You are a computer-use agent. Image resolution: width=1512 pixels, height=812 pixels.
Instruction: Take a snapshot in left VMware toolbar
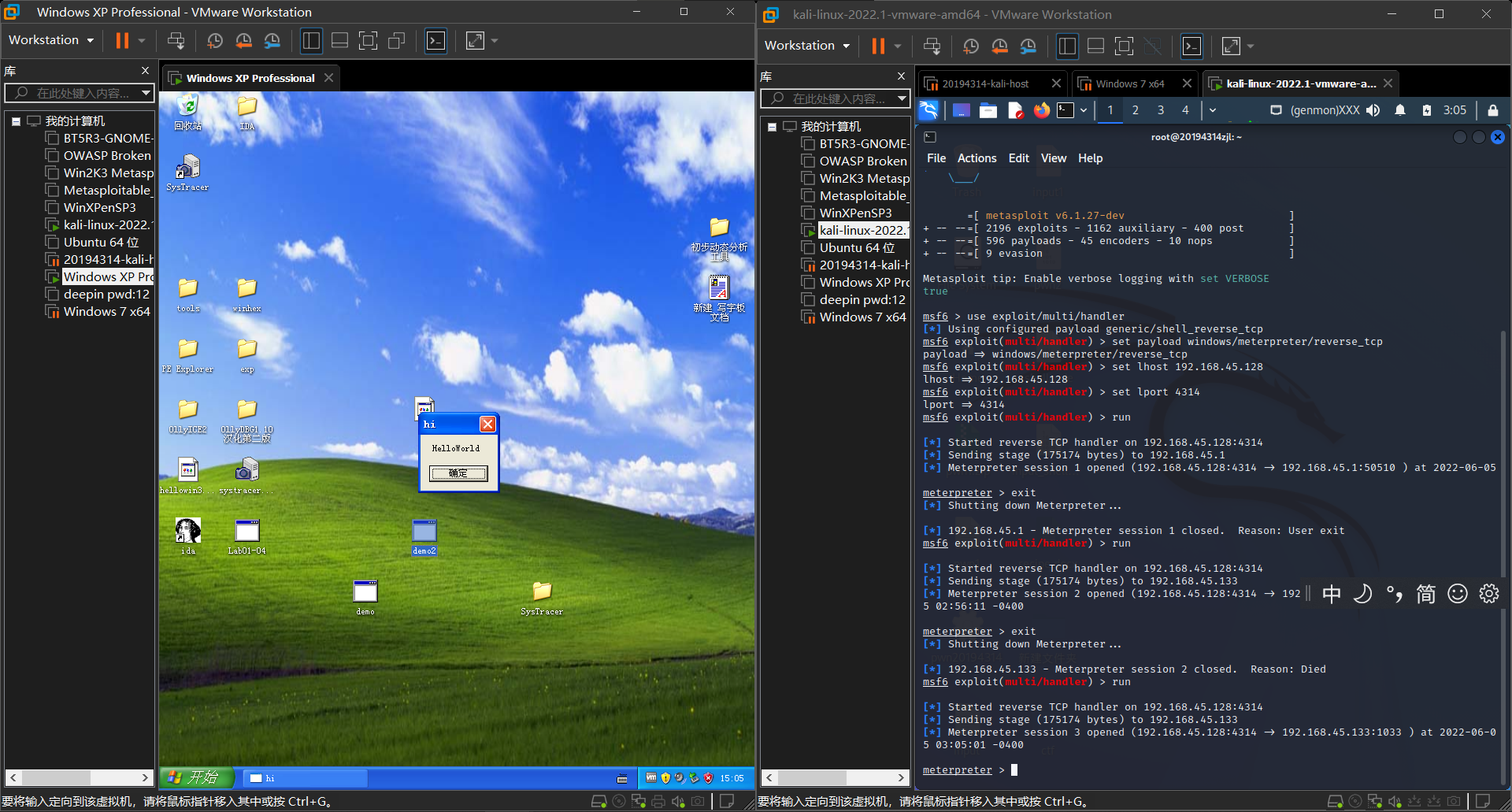214,40
